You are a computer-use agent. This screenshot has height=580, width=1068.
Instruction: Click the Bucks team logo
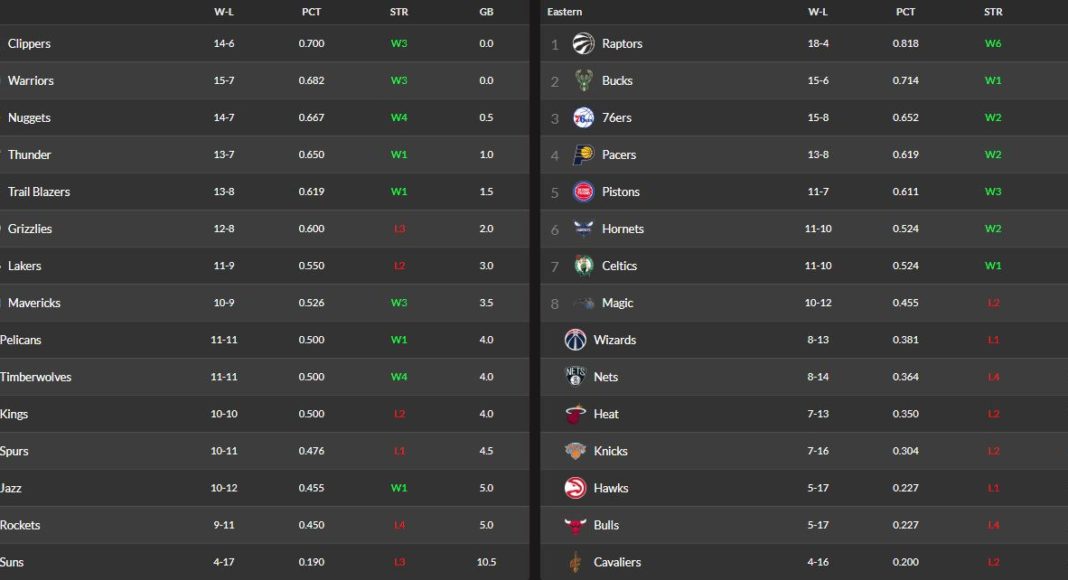[x=583, y=81]
